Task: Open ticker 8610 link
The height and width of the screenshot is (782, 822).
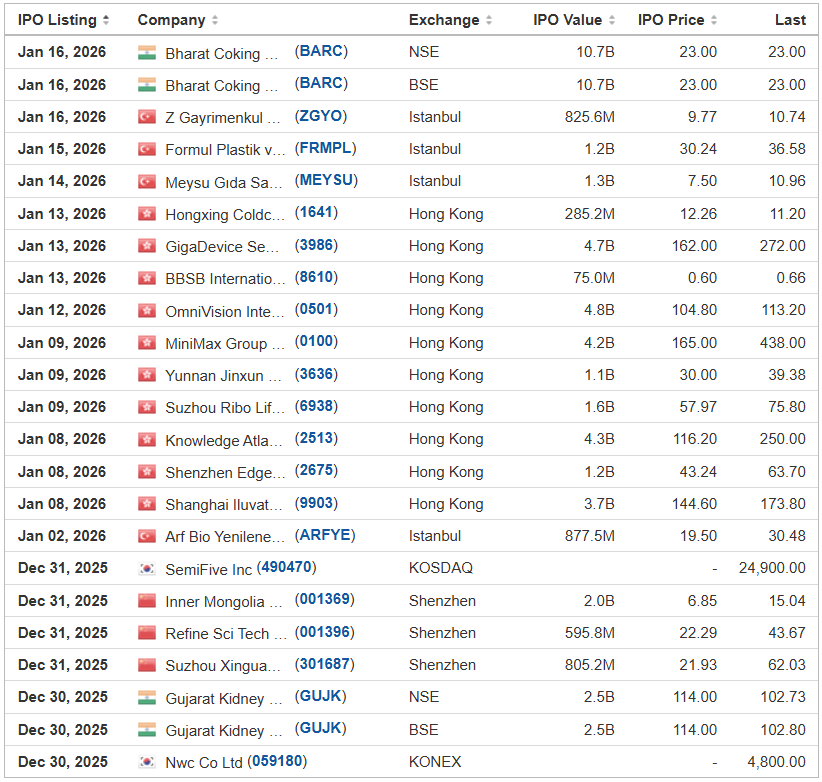Action: 316,277
